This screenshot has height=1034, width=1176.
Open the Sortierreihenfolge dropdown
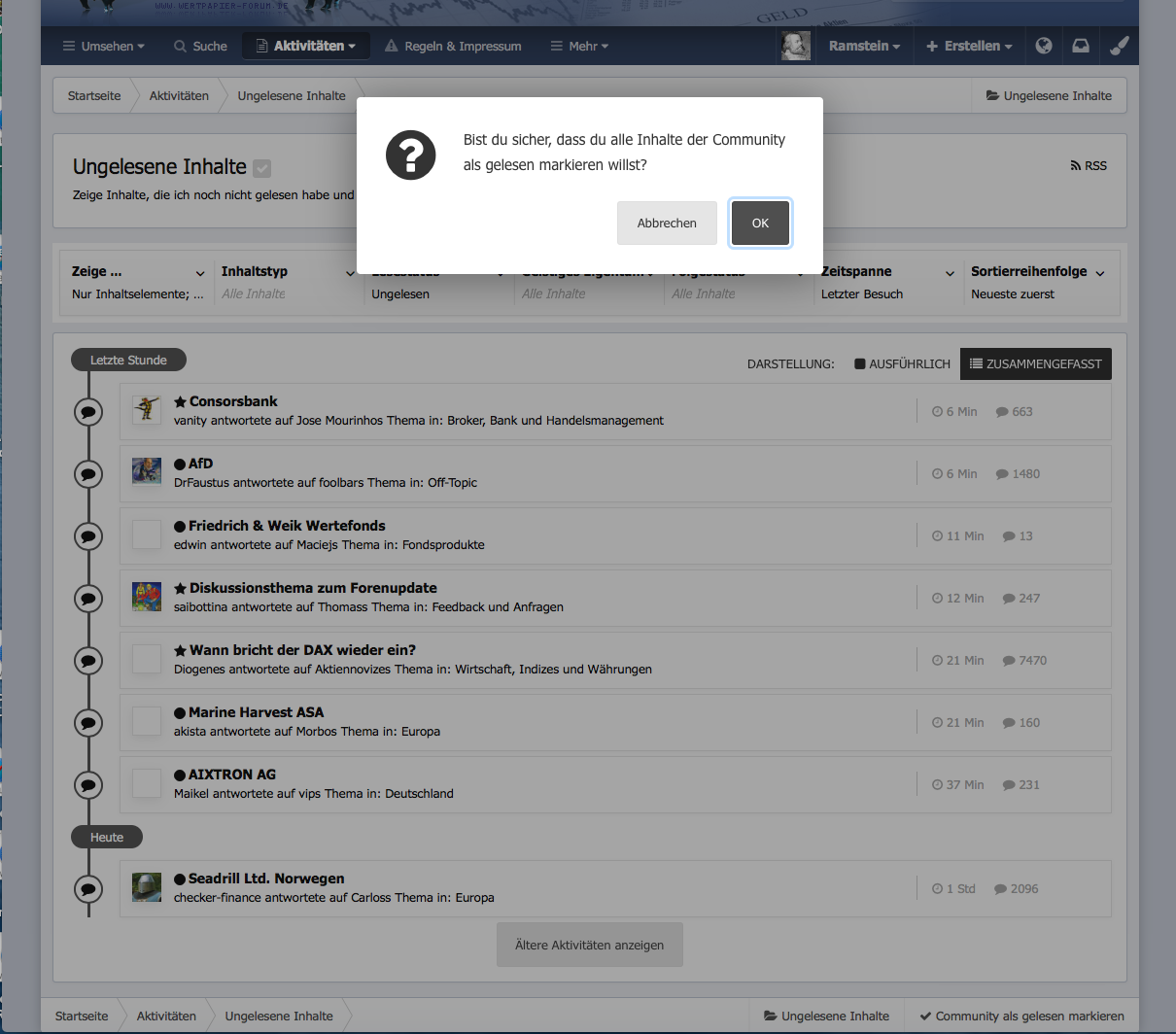point(1038,282)
